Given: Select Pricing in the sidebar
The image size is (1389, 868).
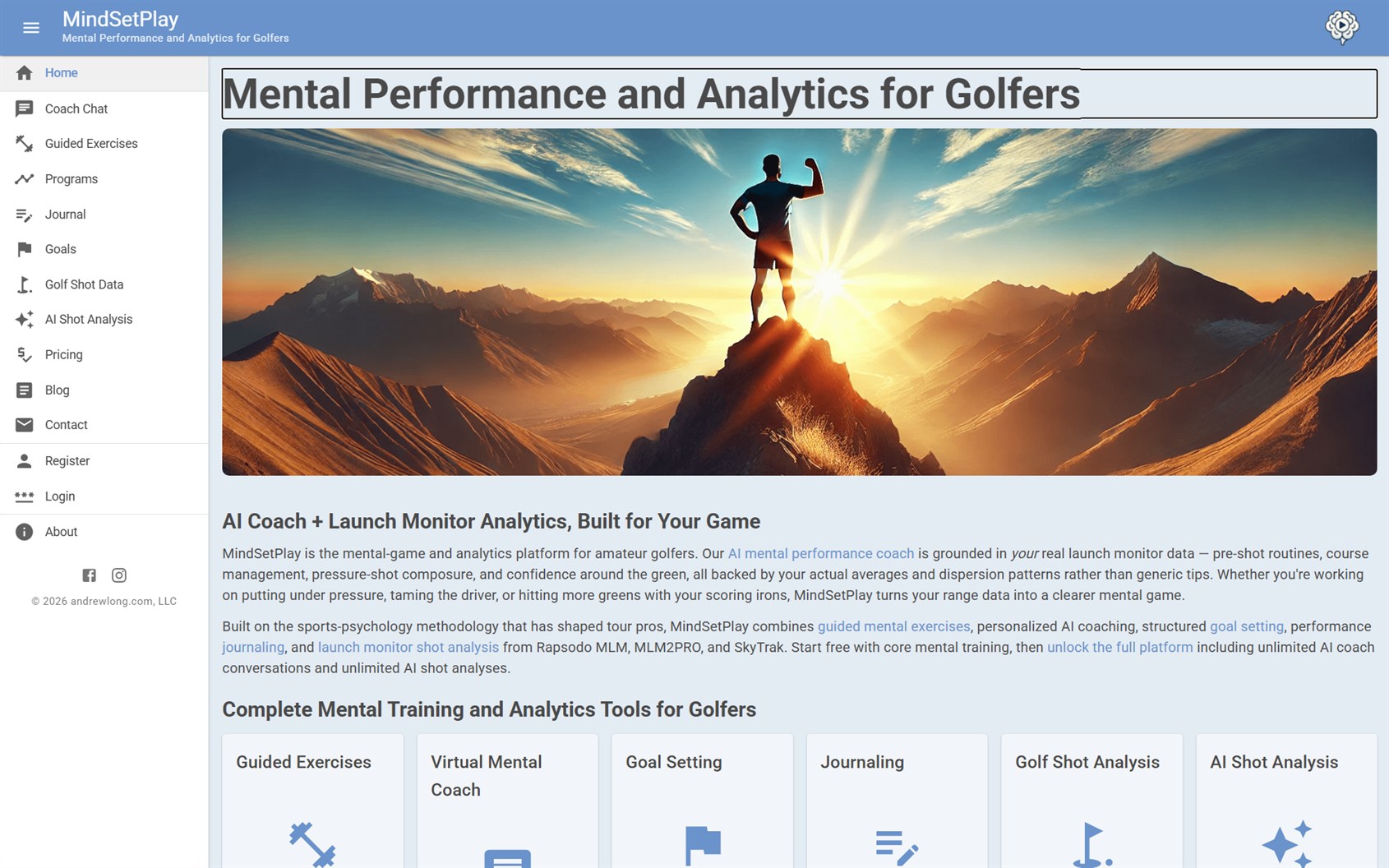Looking at the screenshot, I should pyautogui.click(x=104, y=355).
